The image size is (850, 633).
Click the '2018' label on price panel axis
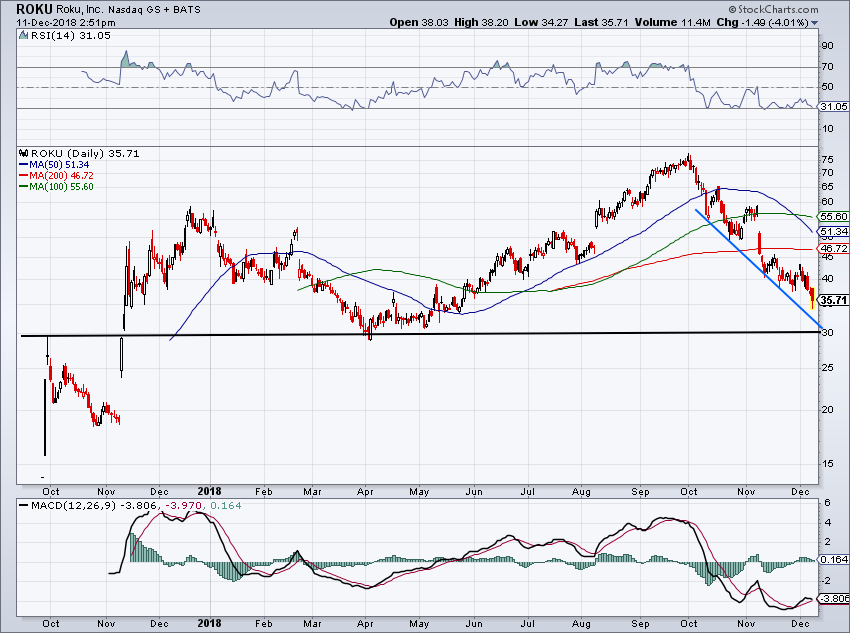pos(209,491)
